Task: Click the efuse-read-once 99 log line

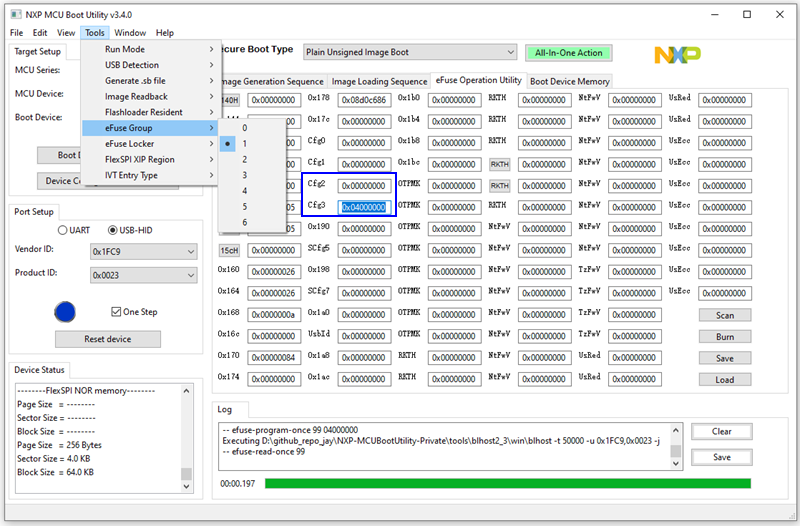Action: pyautogui.click(x=263, y=452)
